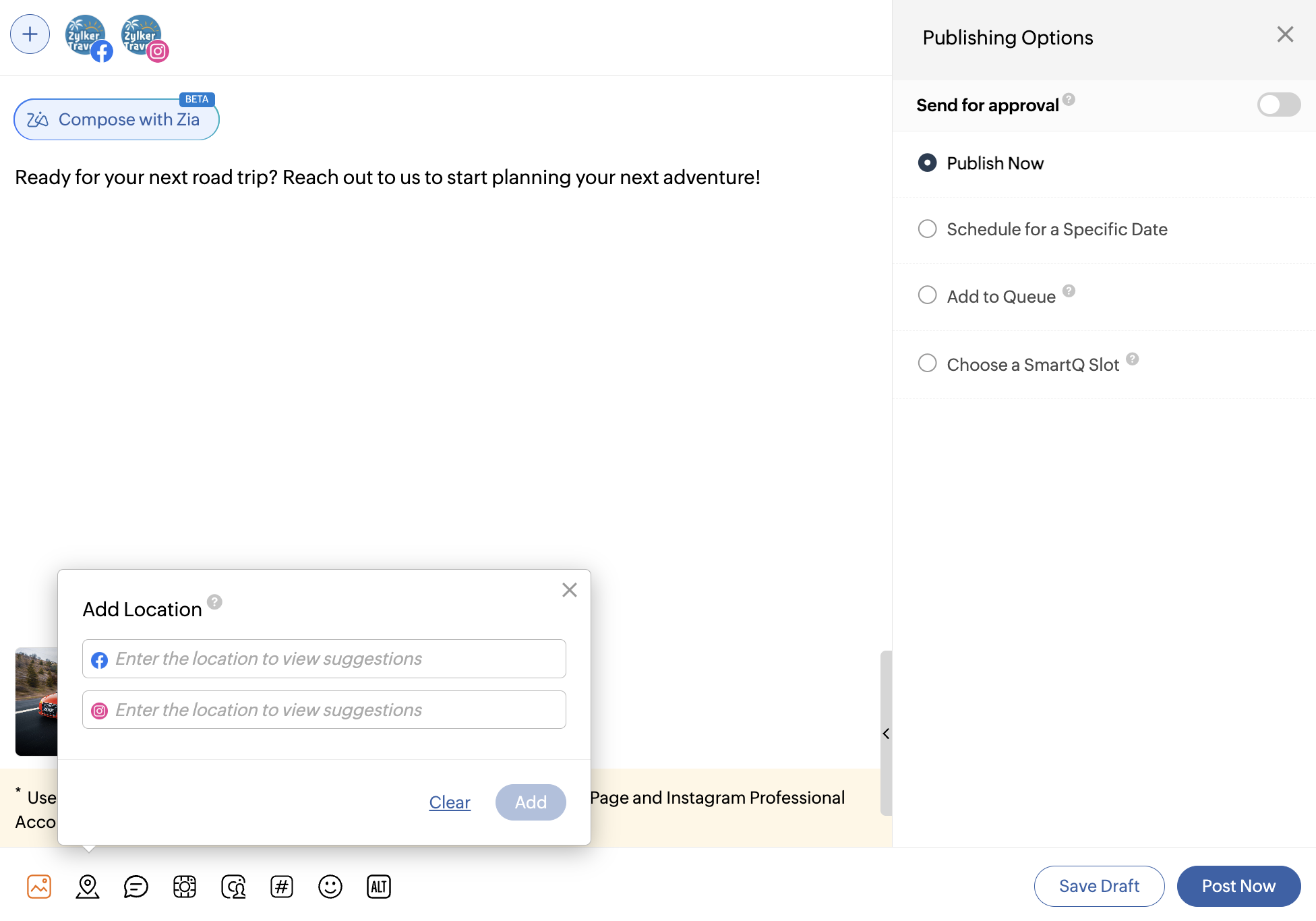Click the Instagram location suggestions field
Image resolution: width=1316 pixels, height=921 pixels.
324,710
